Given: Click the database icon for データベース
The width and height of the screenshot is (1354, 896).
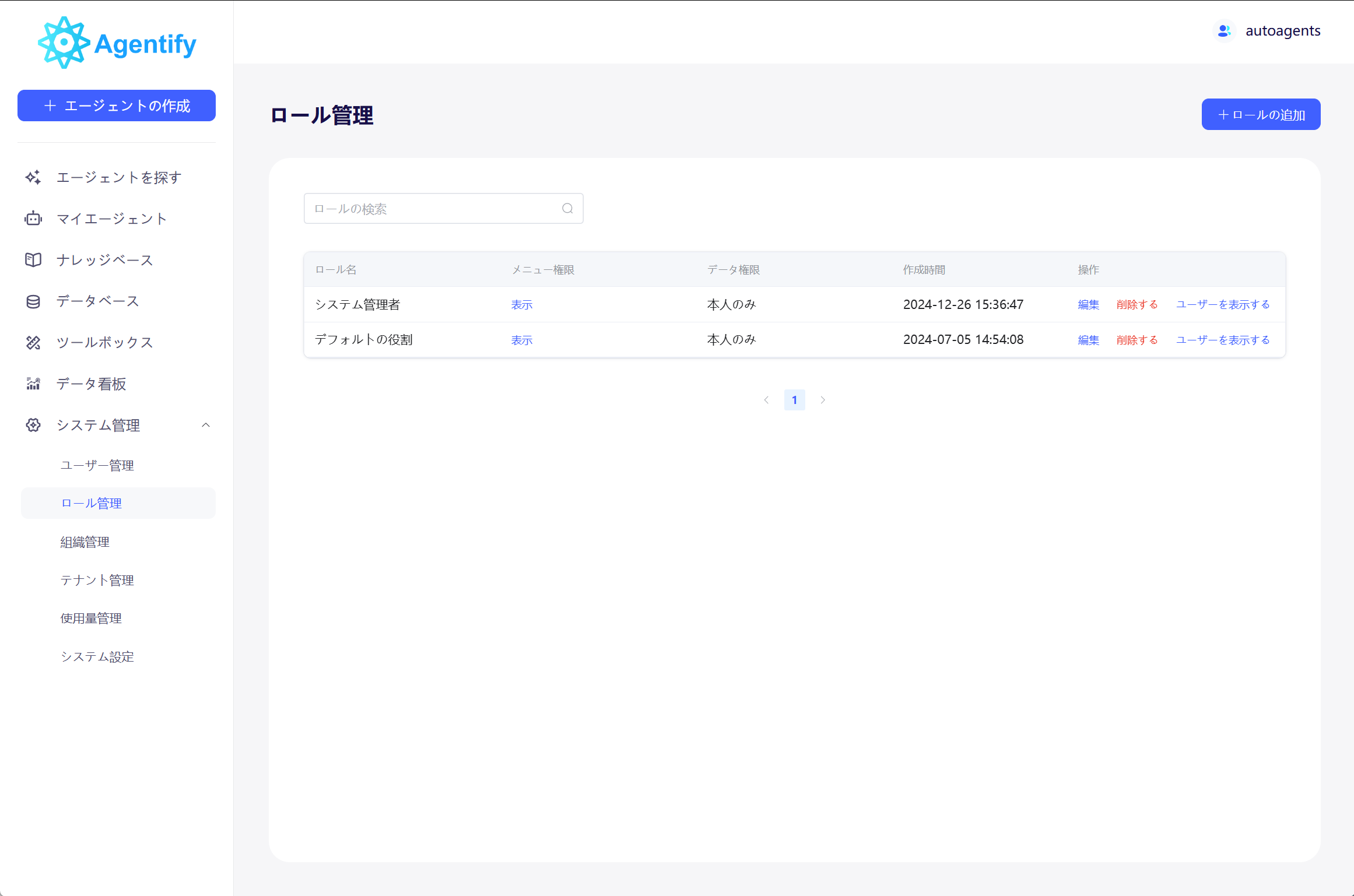Looking at the screenshot, I should pos(33,301).
